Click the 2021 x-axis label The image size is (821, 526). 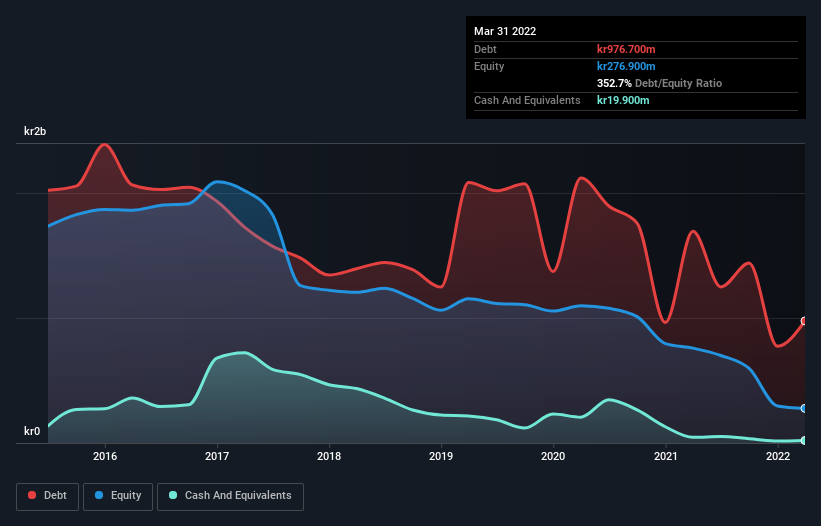665,456
